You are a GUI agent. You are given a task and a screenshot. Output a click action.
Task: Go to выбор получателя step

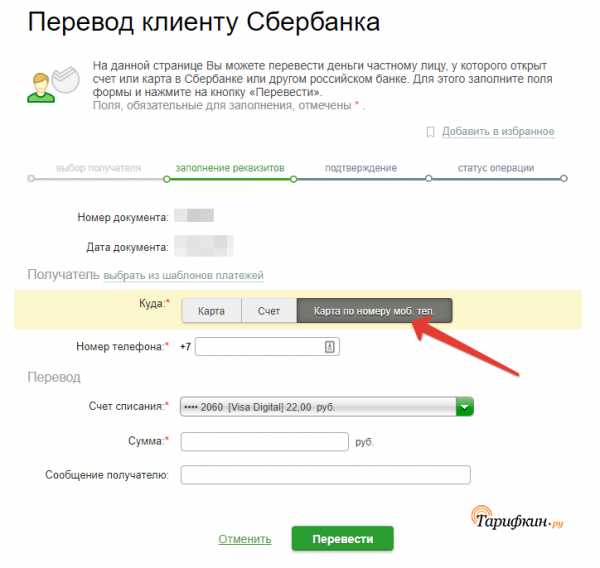click(98, 168)
